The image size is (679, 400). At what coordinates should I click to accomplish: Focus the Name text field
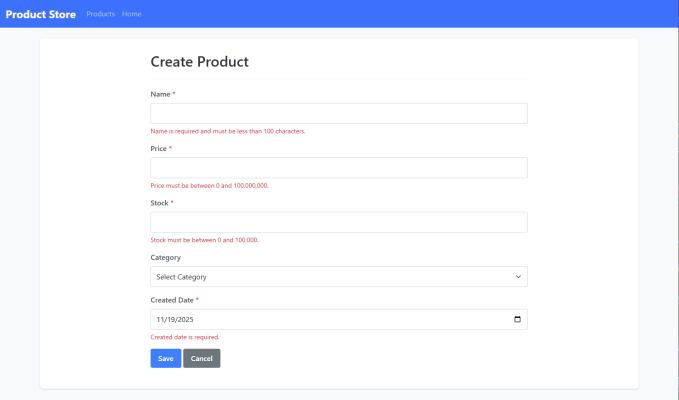click(338, 113)
